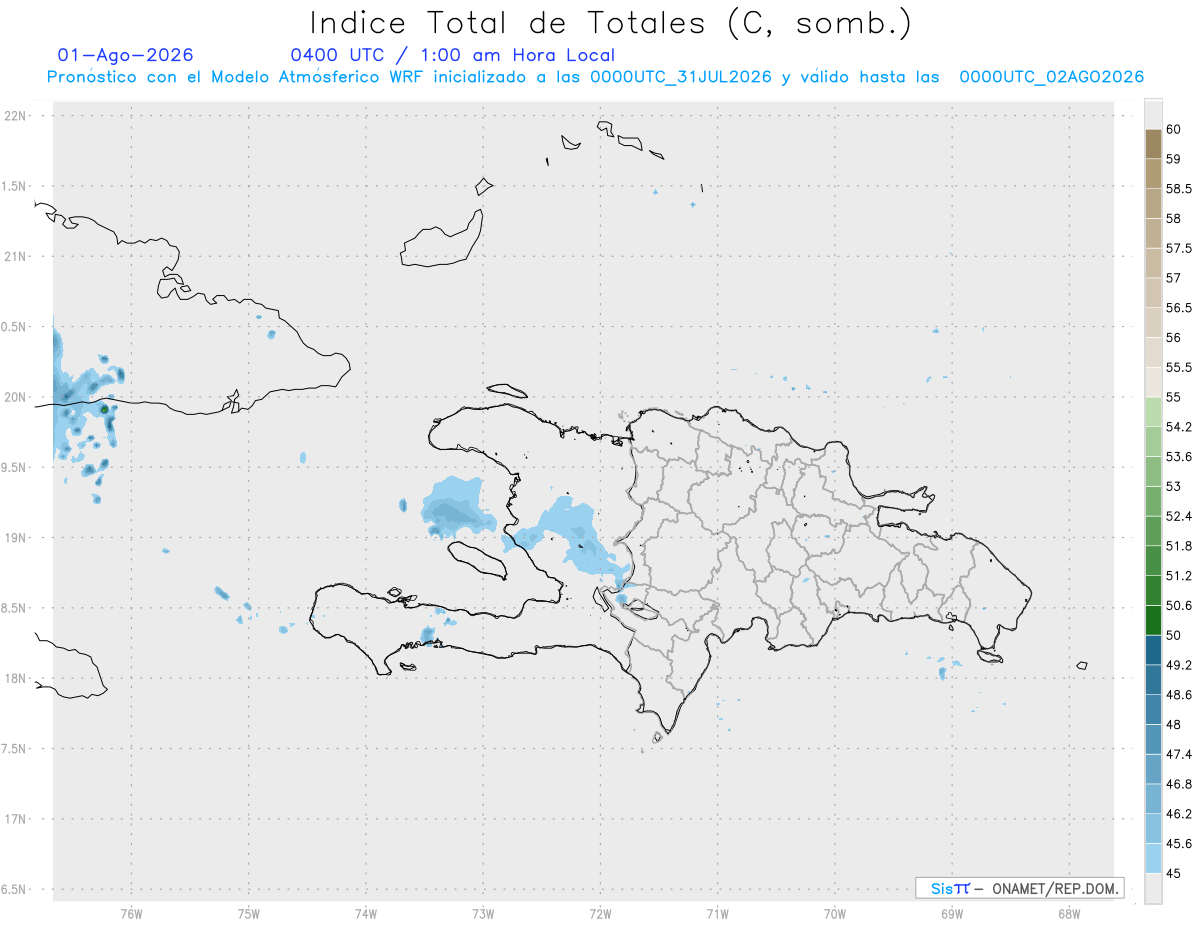Image resolution: width=1200 pixels, height=927 pixels.
Task: Select the date text '01-Ago-2026'
Action: [126, 55]
